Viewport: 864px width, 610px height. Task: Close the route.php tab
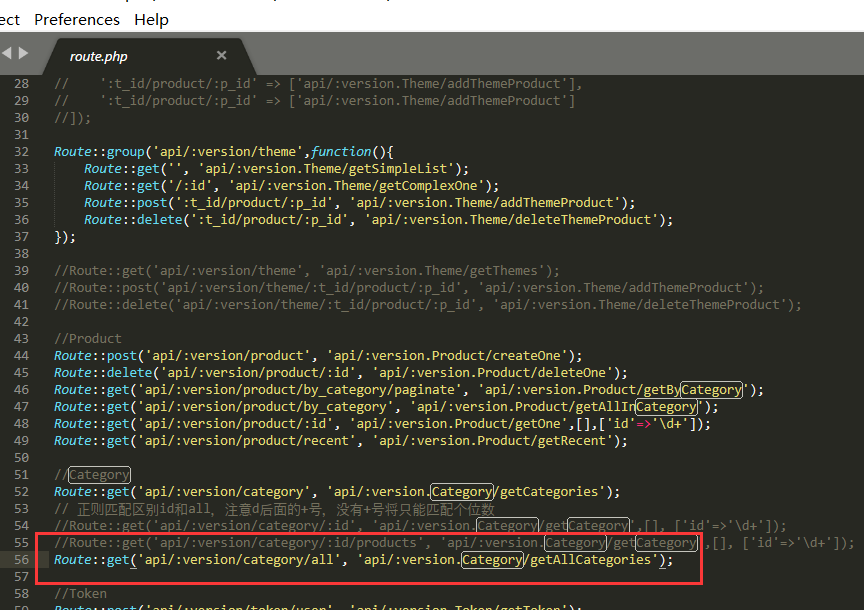[222, 55]
